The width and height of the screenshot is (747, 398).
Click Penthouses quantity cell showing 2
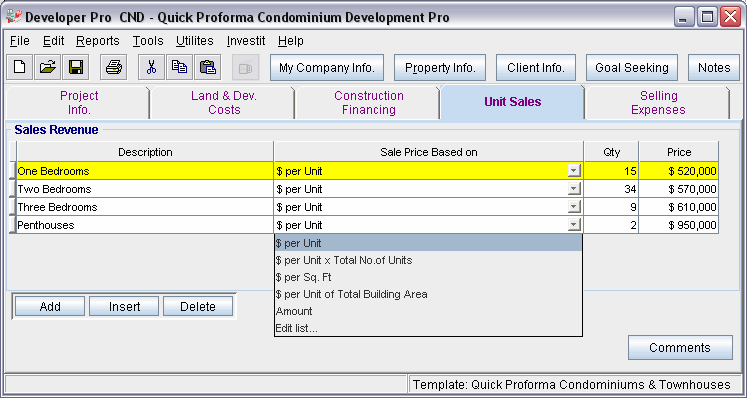(x=611, y=225)
